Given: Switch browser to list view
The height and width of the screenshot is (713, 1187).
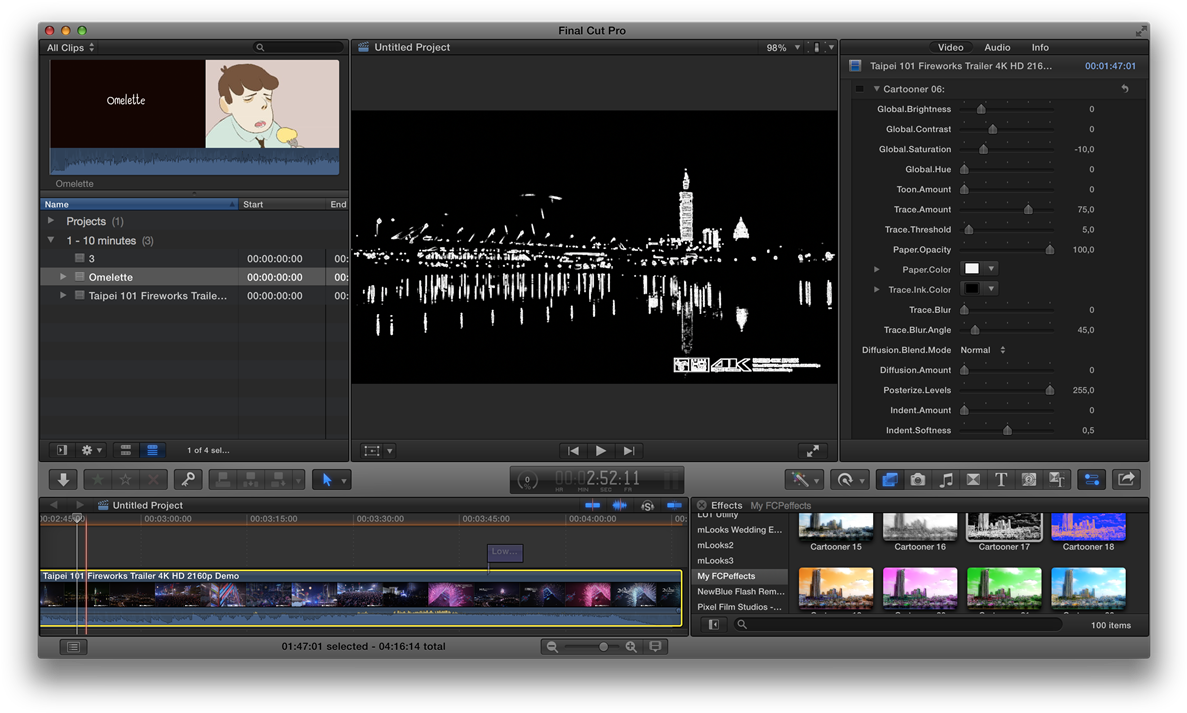Looking at the screenshot, I should 152,450.
